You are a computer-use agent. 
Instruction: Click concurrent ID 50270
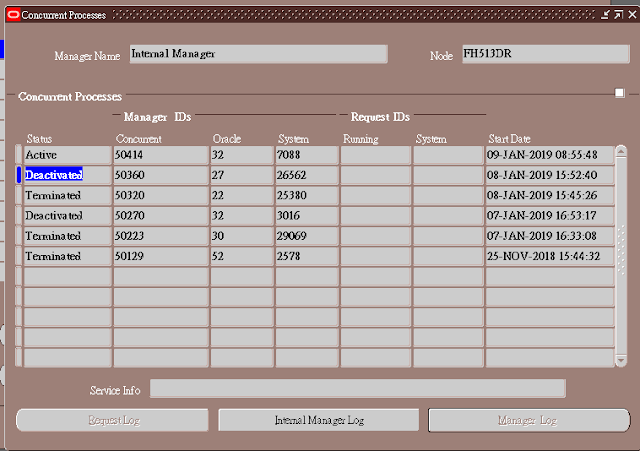pos(161,216)
